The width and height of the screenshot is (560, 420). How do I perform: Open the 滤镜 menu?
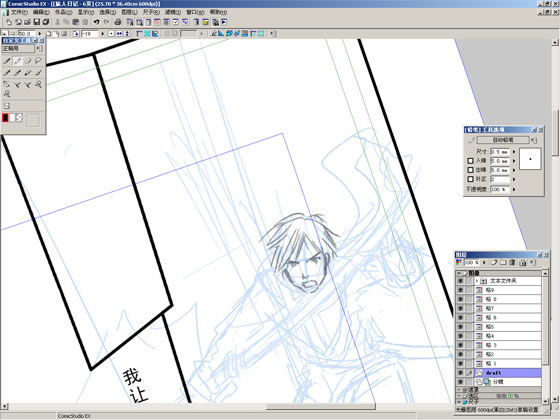click(x=173, y=12)
